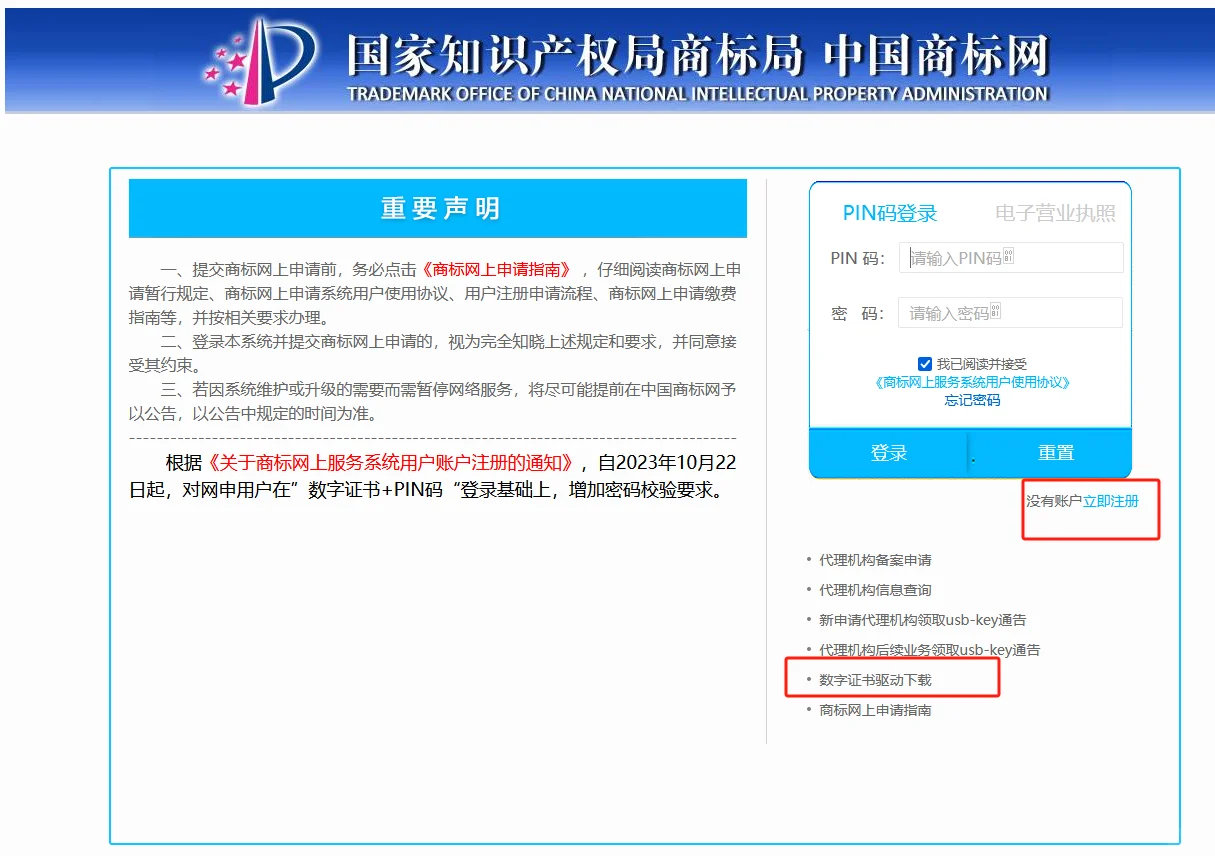Open the 《商标网上服务系统用户使用协议》 link

972,382
